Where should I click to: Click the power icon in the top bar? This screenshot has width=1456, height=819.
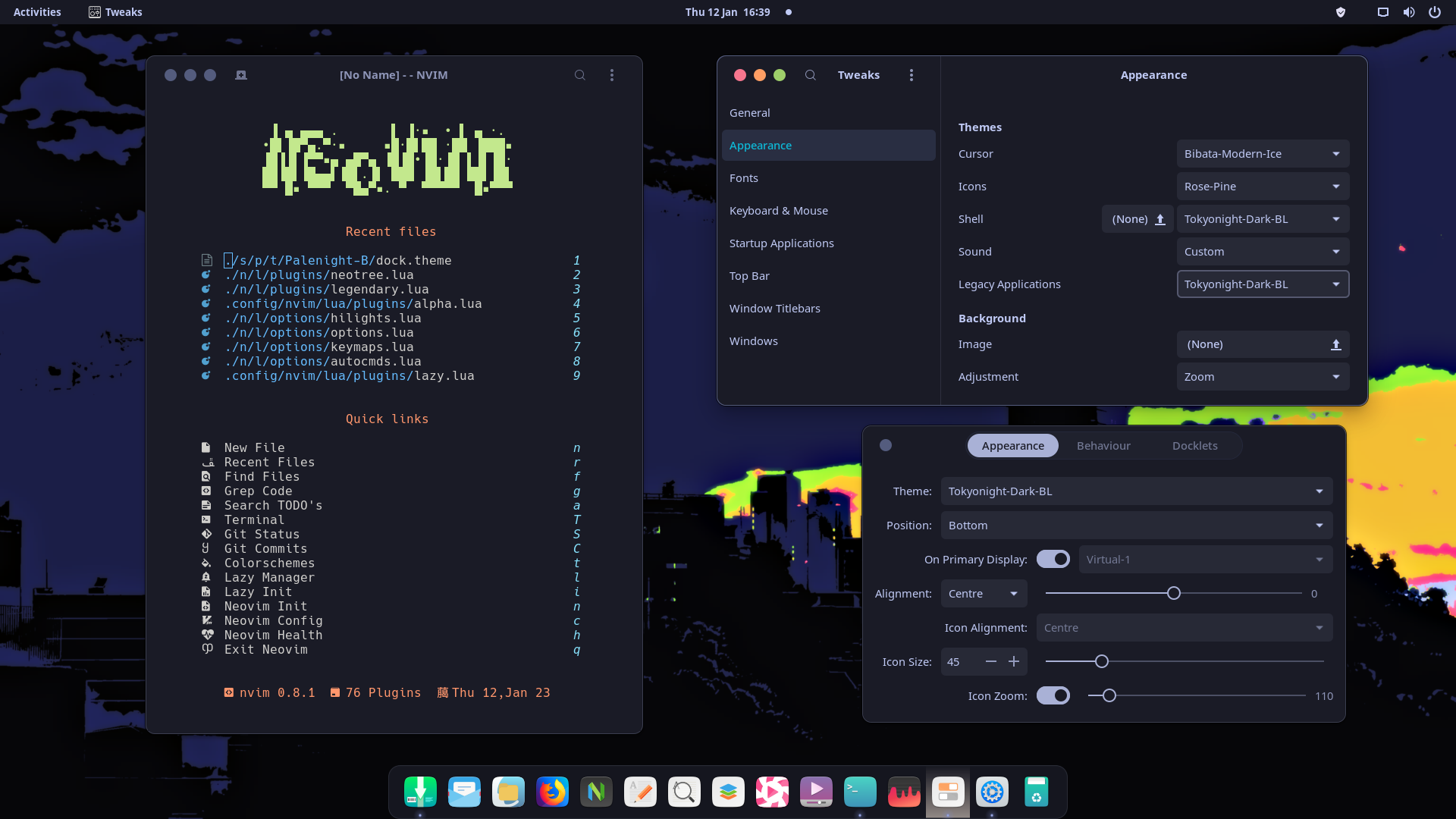point(1435,12)
